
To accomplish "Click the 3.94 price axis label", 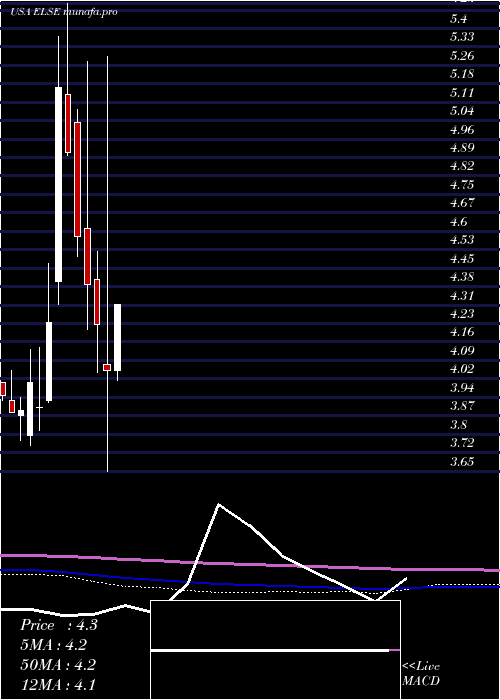I will pos(462,388).
